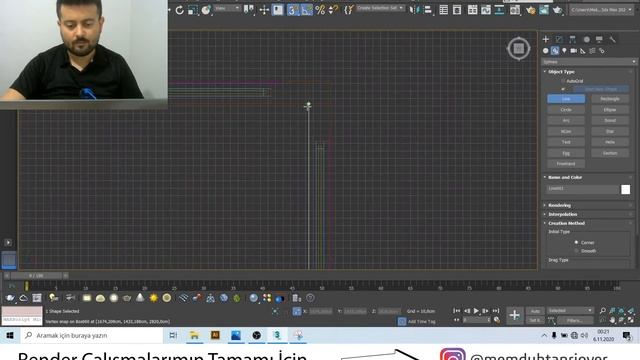Activate Select and Manipulate tool
The width and height of the screenshot is (640, 360).
[x=264, y=10]
